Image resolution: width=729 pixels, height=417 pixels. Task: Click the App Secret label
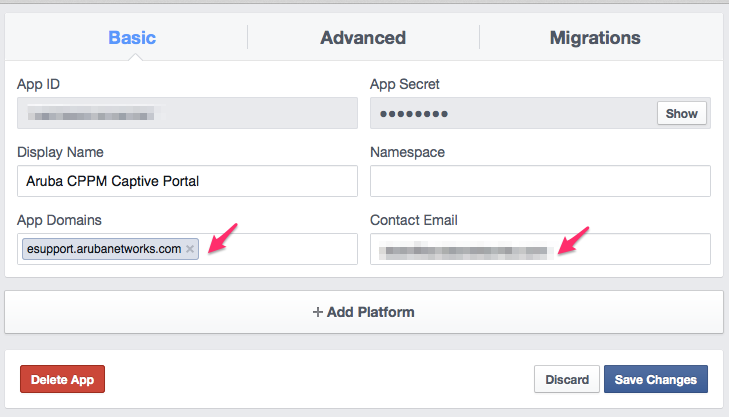404,84
